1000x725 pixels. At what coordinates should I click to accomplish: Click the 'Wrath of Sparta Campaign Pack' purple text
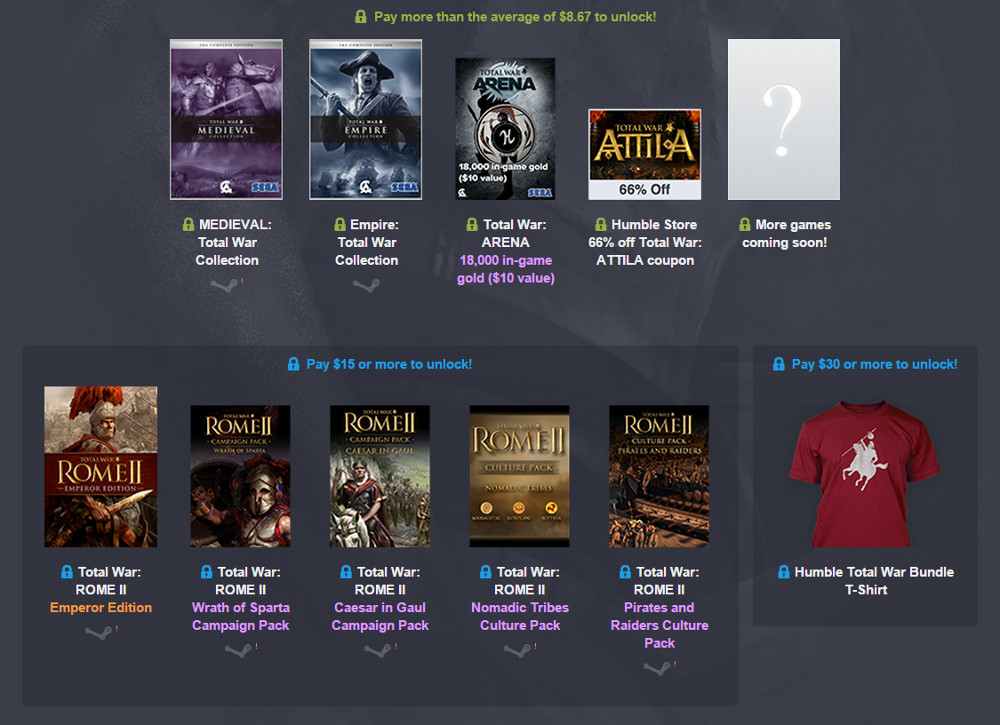[x=240, y=617]
